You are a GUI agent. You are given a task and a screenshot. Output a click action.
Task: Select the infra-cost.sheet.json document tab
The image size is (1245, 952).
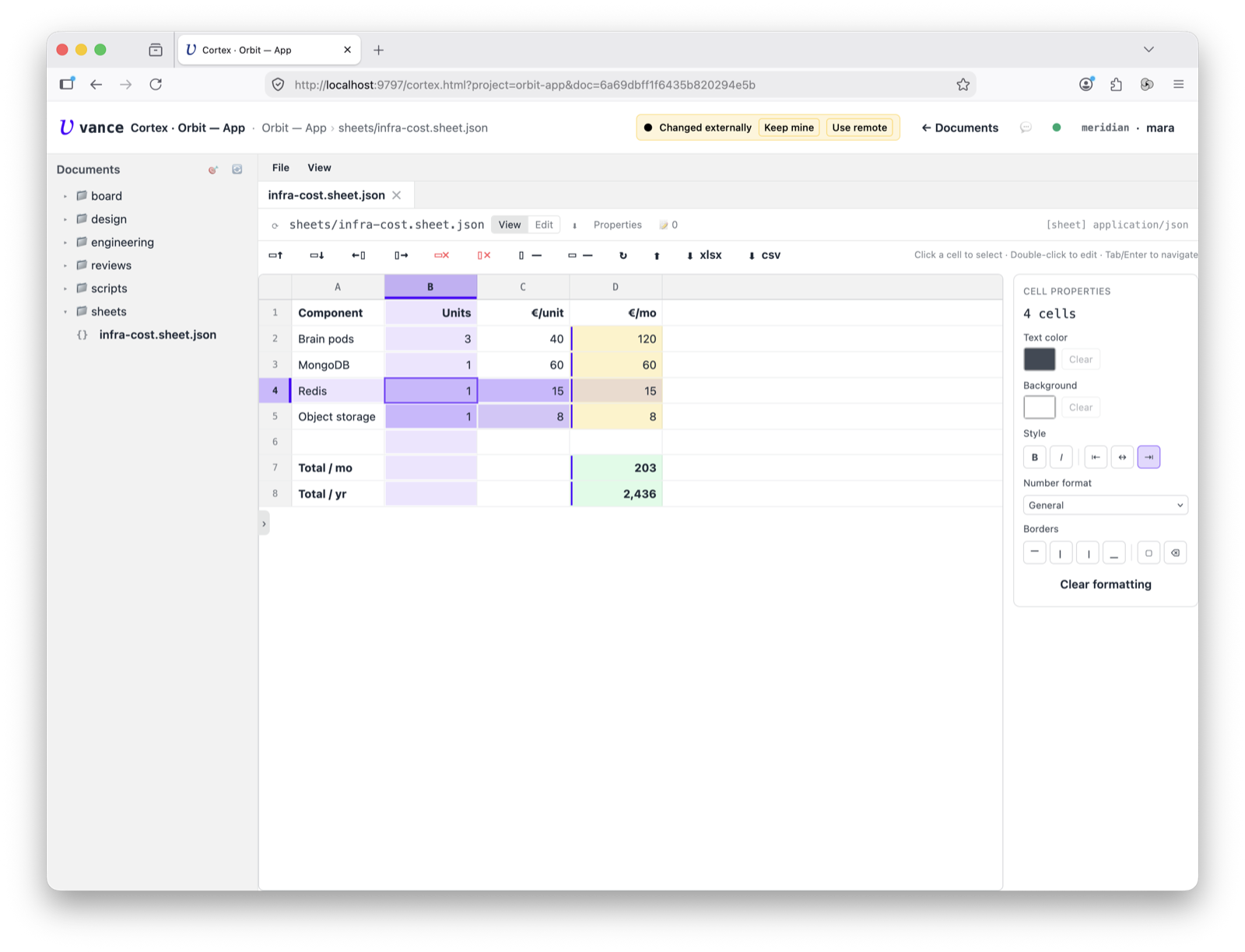326,195
